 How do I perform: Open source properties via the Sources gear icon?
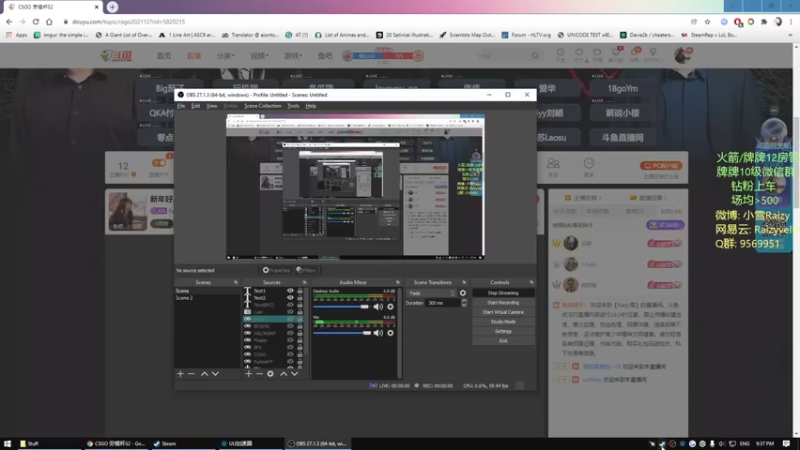coord(270,374)
